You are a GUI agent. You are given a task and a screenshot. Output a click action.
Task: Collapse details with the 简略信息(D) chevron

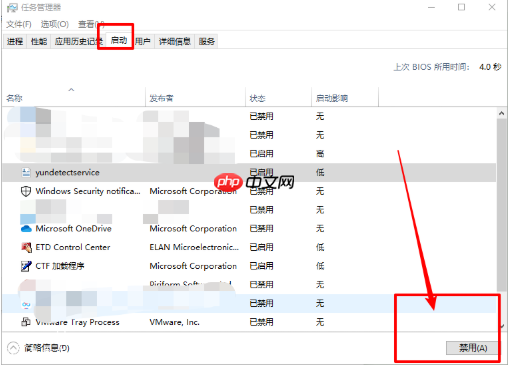point(13,348)
